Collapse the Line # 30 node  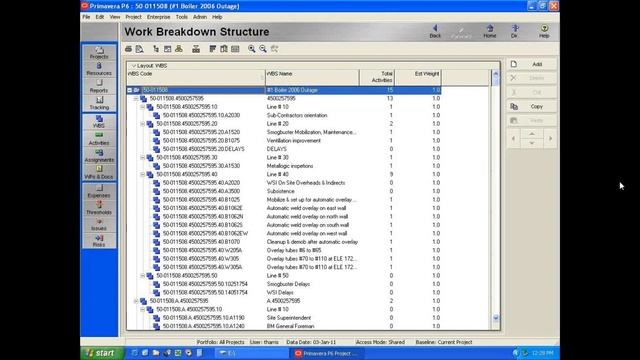click(142, 158)
